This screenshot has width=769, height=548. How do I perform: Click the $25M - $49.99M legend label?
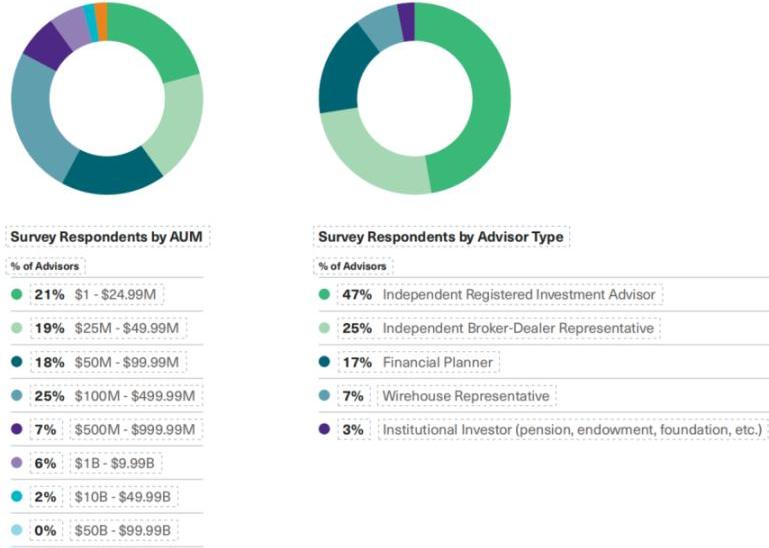(126, 328)
